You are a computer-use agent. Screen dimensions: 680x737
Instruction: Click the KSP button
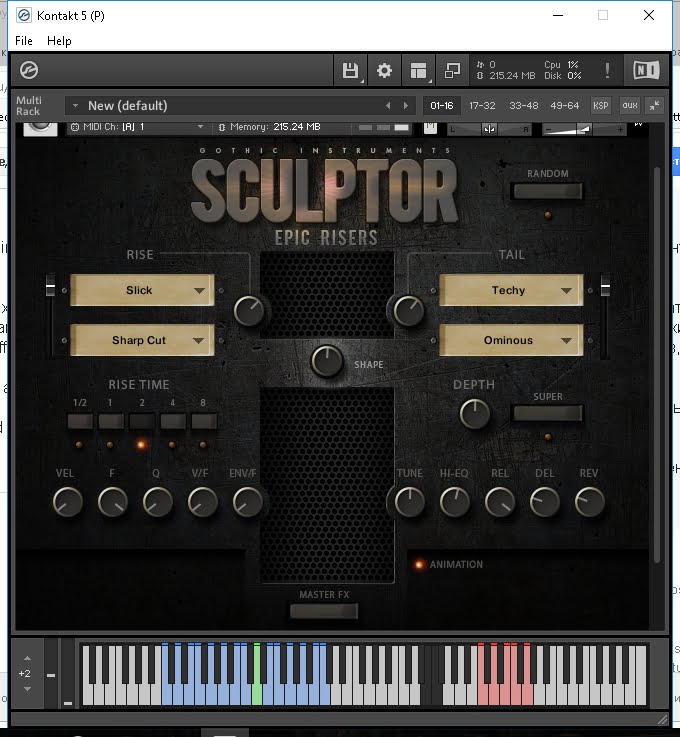click(x=601, y=105)
